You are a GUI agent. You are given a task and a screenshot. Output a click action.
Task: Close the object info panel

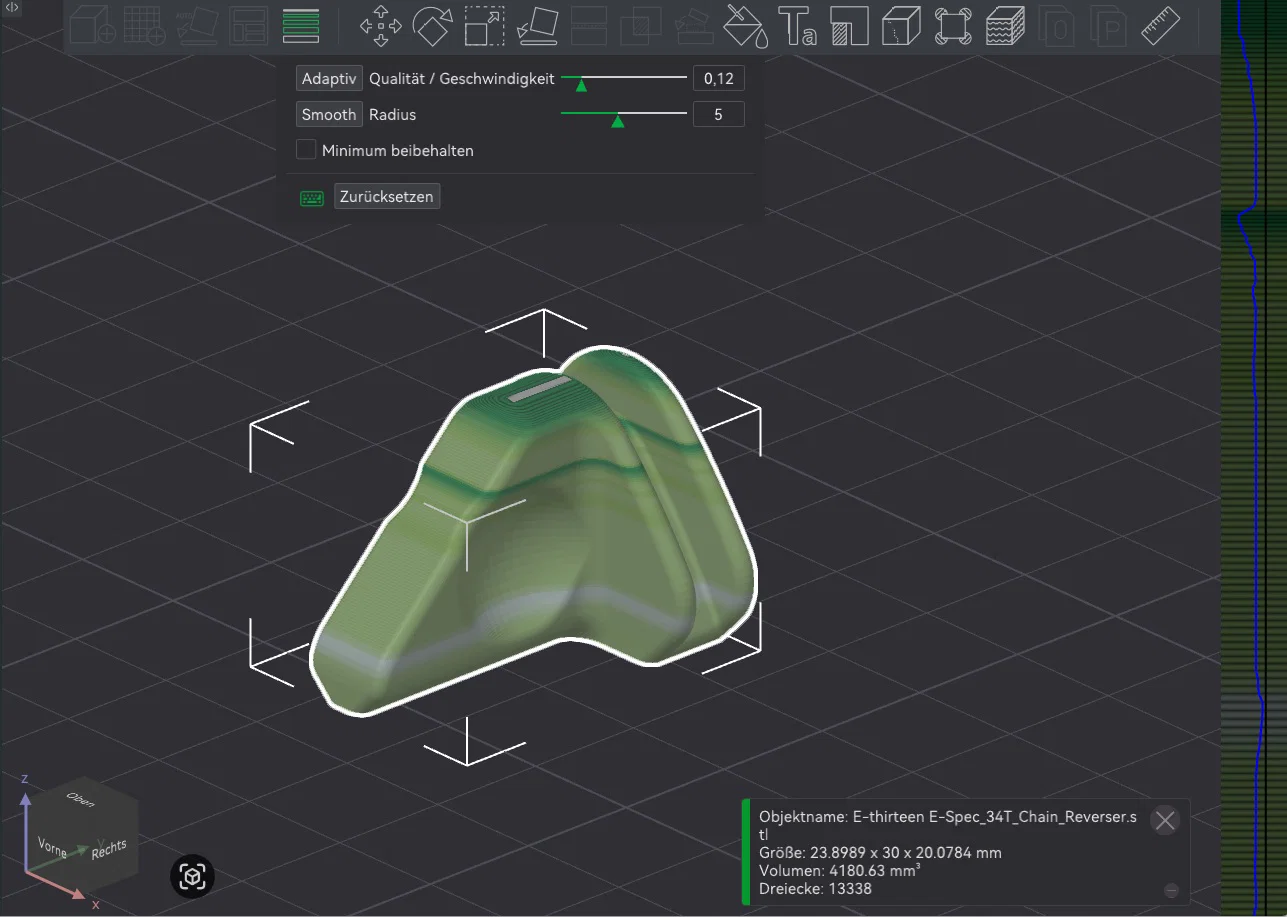click(x=1165, y=821)
